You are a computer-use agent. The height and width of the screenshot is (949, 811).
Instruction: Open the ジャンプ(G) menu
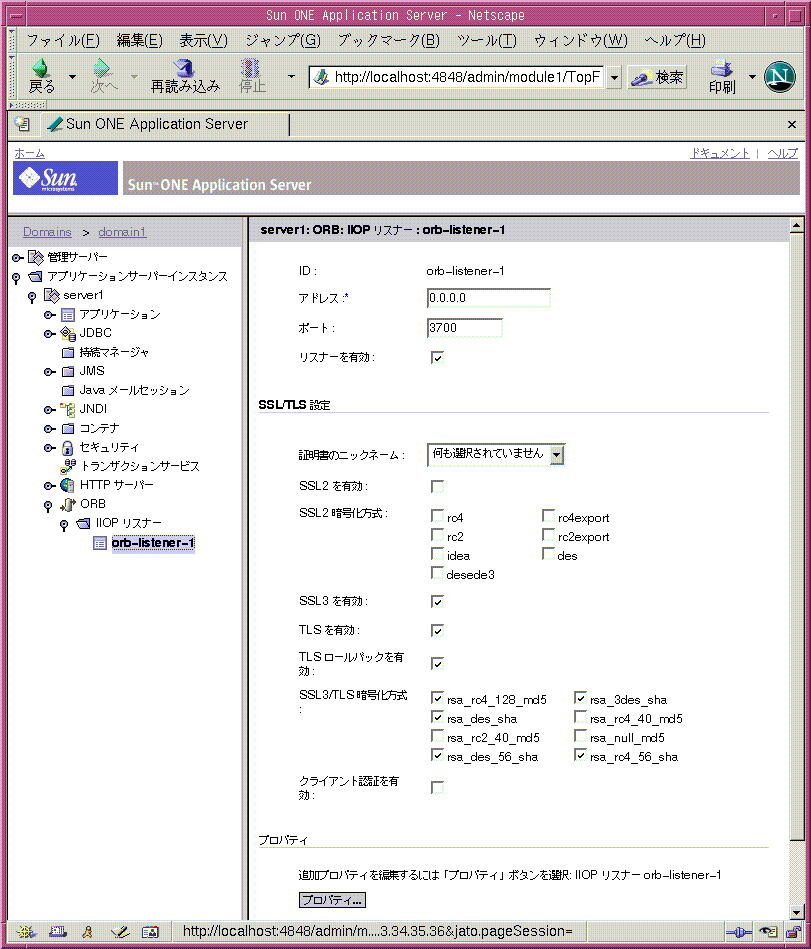coord(283,41)
